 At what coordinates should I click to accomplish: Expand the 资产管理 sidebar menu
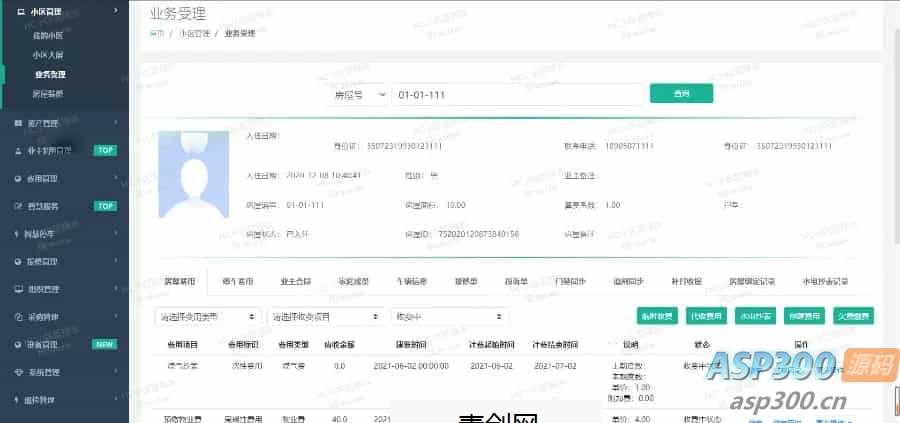(x=116, y=123)
